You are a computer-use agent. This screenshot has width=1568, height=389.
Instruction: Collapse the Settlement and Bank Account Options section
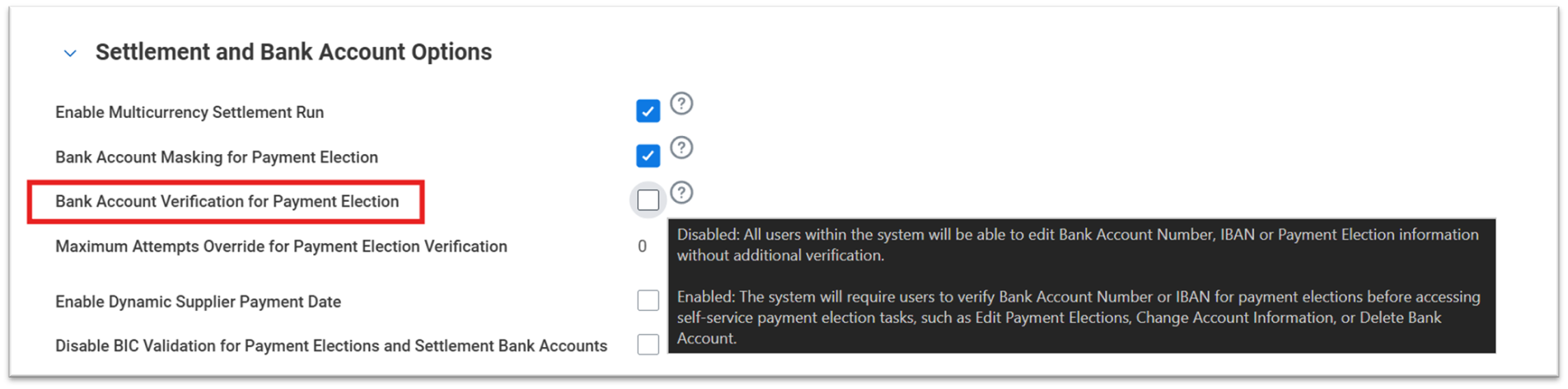point(70,54)
